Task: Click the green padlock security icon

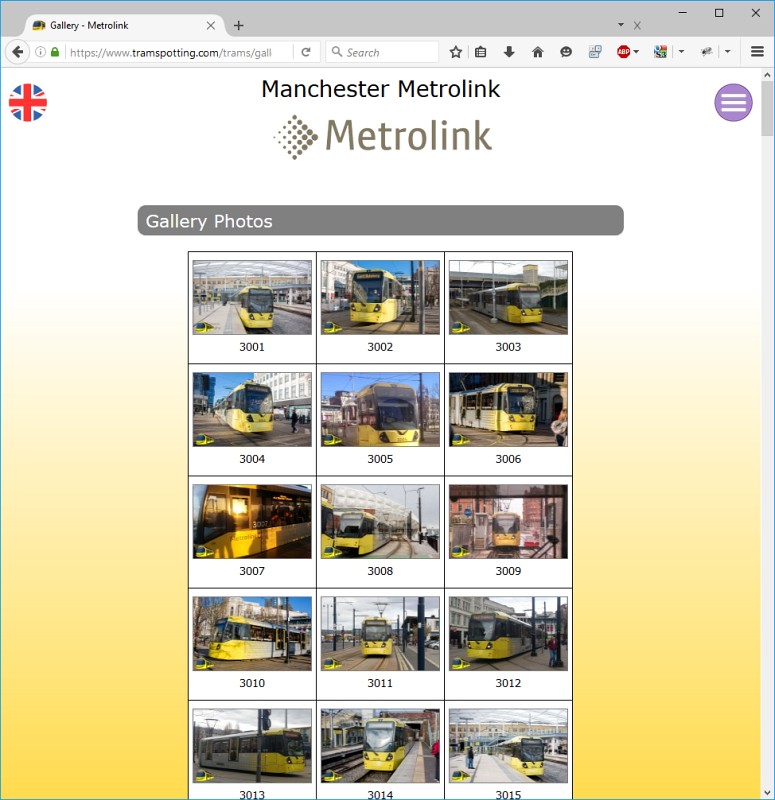Action: pyautogui.click(x=55, y=52)
